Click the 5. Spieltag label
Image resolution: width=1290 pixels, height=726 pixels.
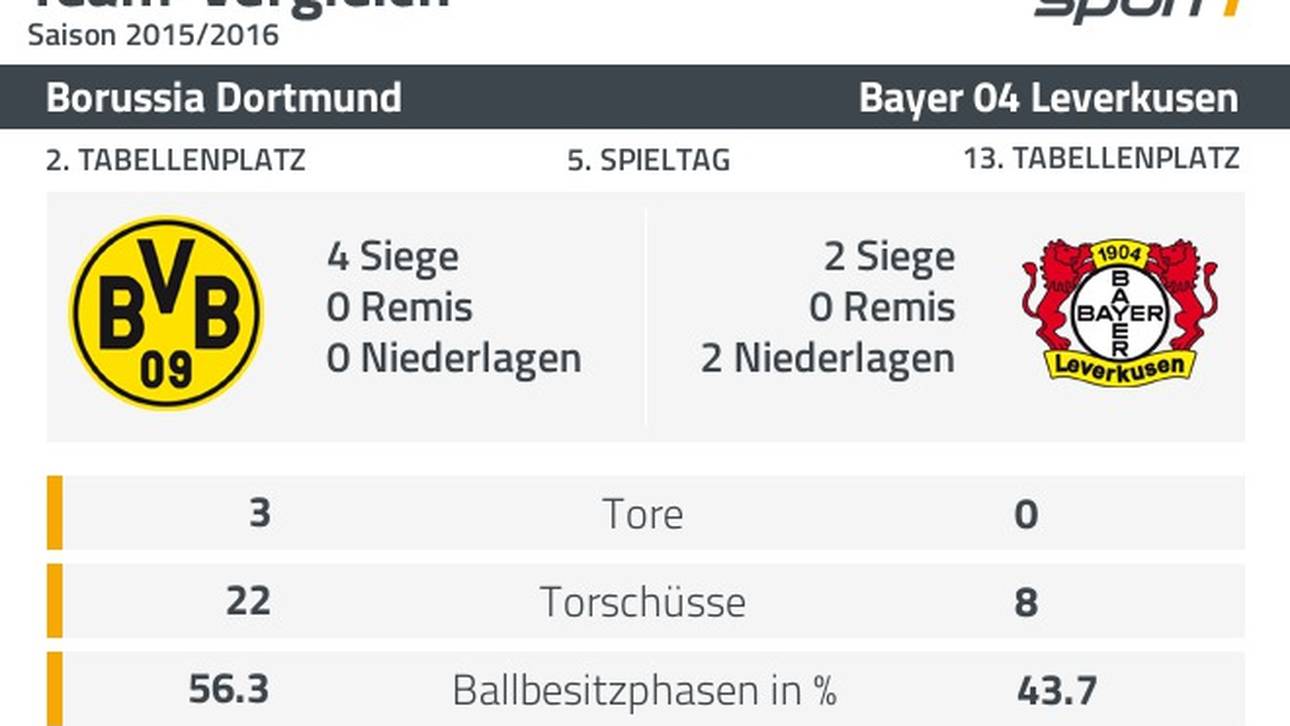[x=648, y=160]
